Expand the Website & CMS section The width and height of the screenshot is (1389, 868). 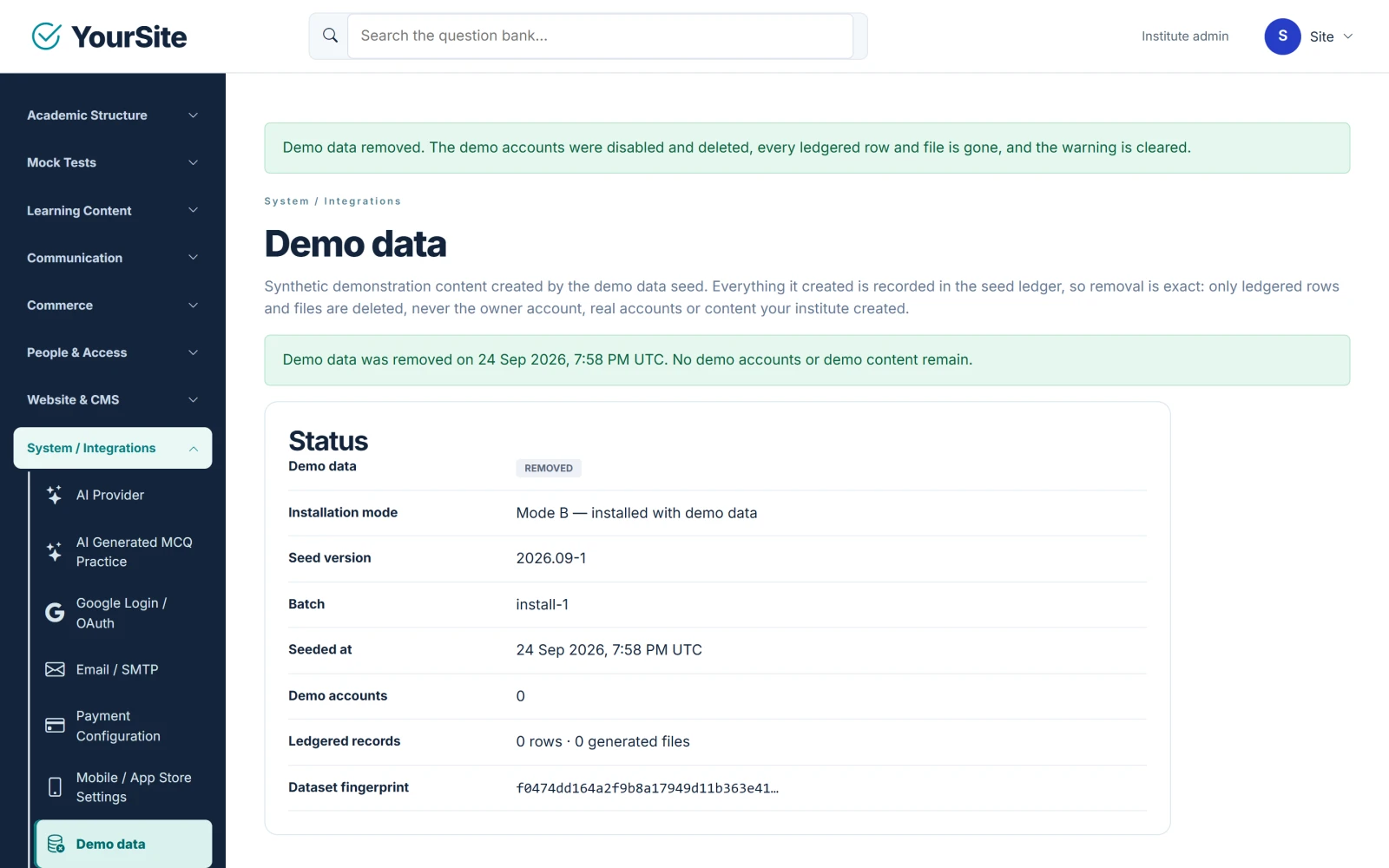pos(113,399)
